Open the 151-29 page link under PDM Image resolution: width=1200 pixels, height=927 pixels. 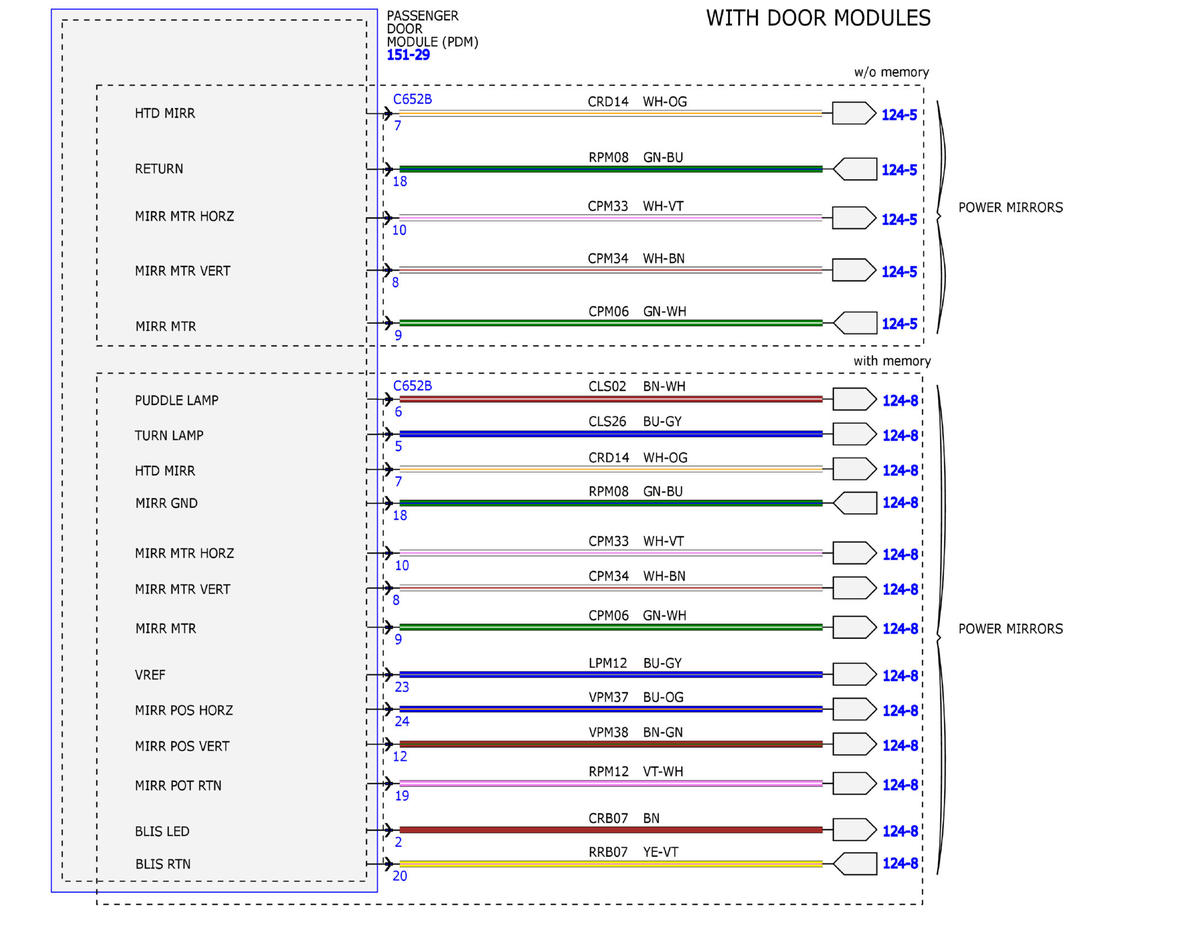click(408, 56)
